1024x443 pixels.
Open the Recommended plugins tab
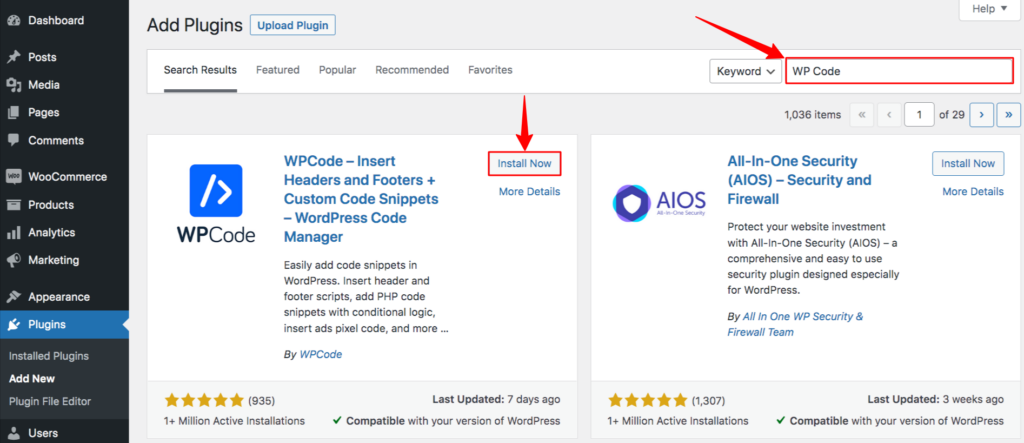[412, 70]
